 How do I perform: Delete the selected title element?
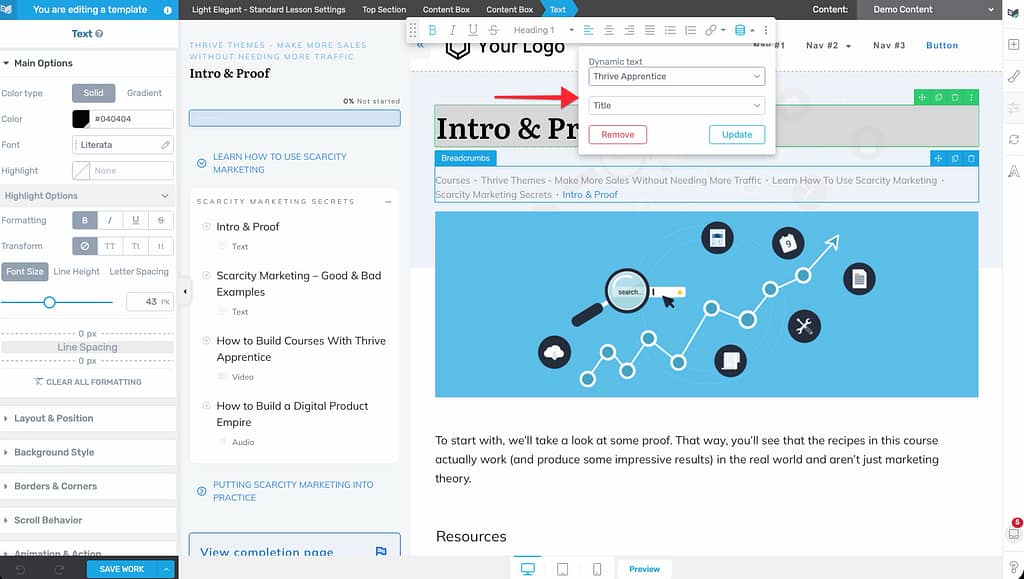pos(955,97)
